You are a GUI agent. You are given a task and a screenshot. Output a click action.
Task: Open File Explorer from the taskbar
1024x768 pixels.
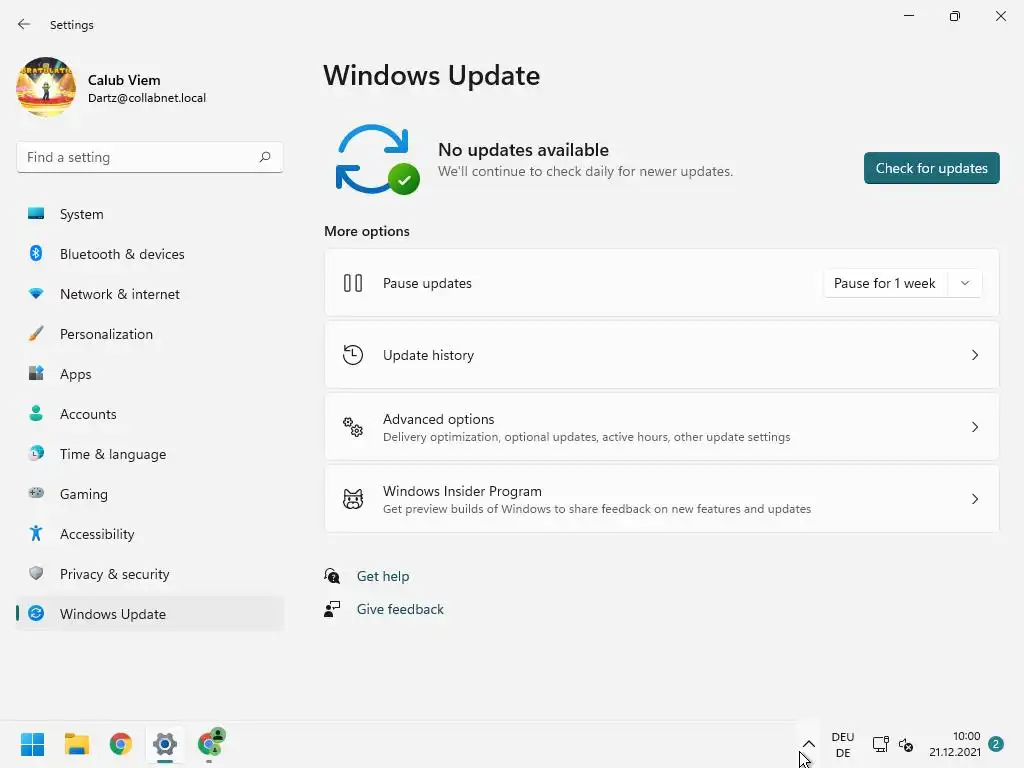click(76, 744)
